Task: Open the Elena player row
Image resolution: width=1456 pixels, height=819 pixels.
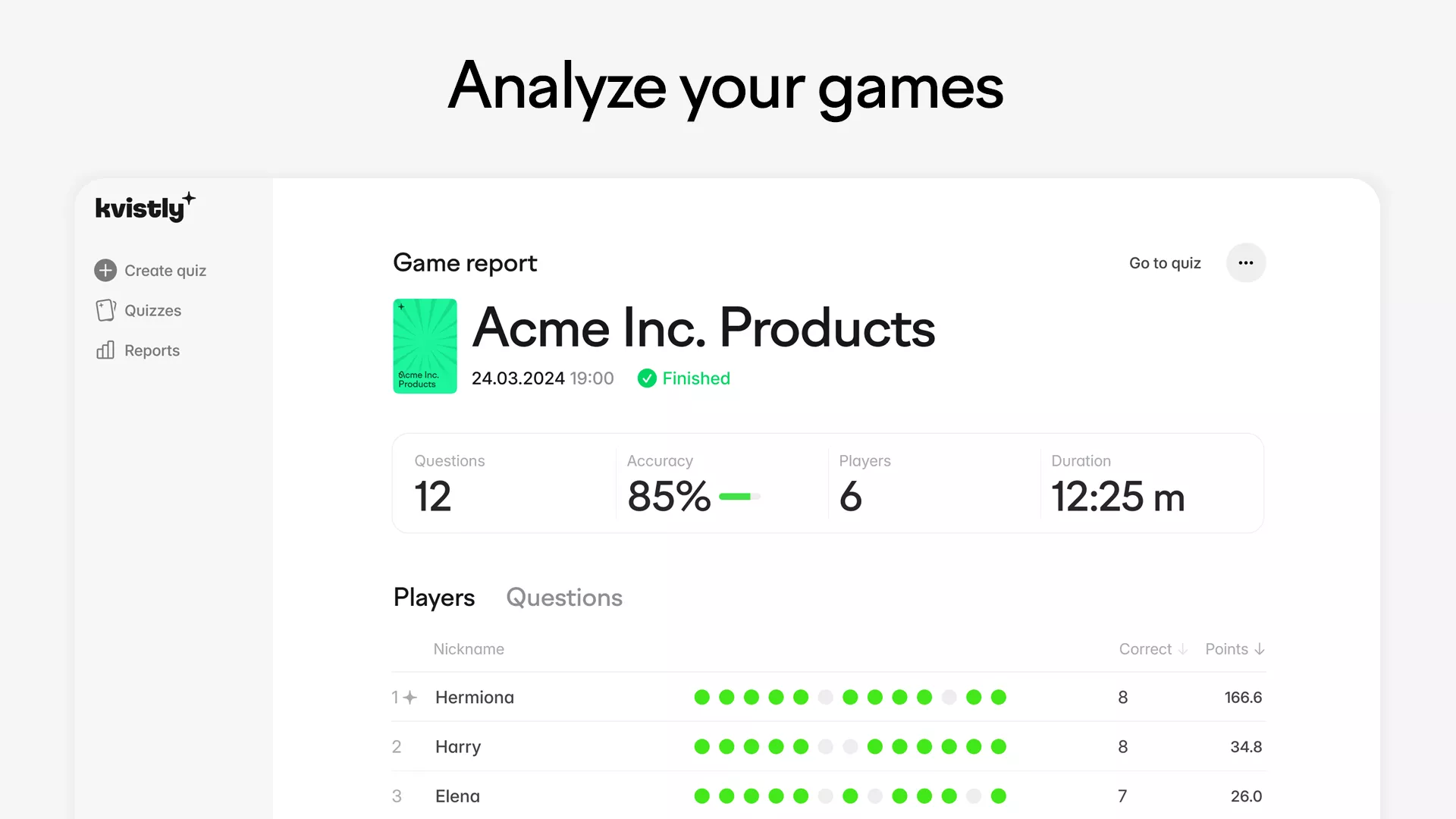Action: [457, 796]
